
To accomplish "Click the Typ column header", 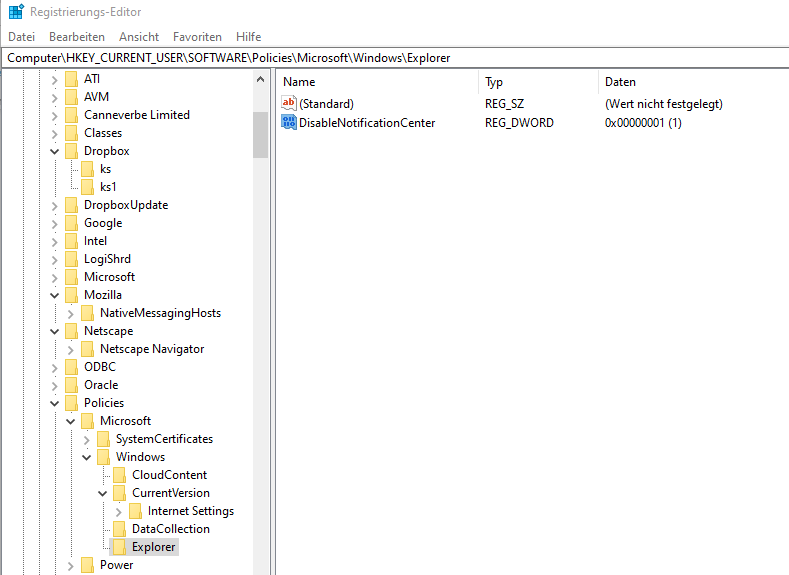I will [x=538, y=82].
